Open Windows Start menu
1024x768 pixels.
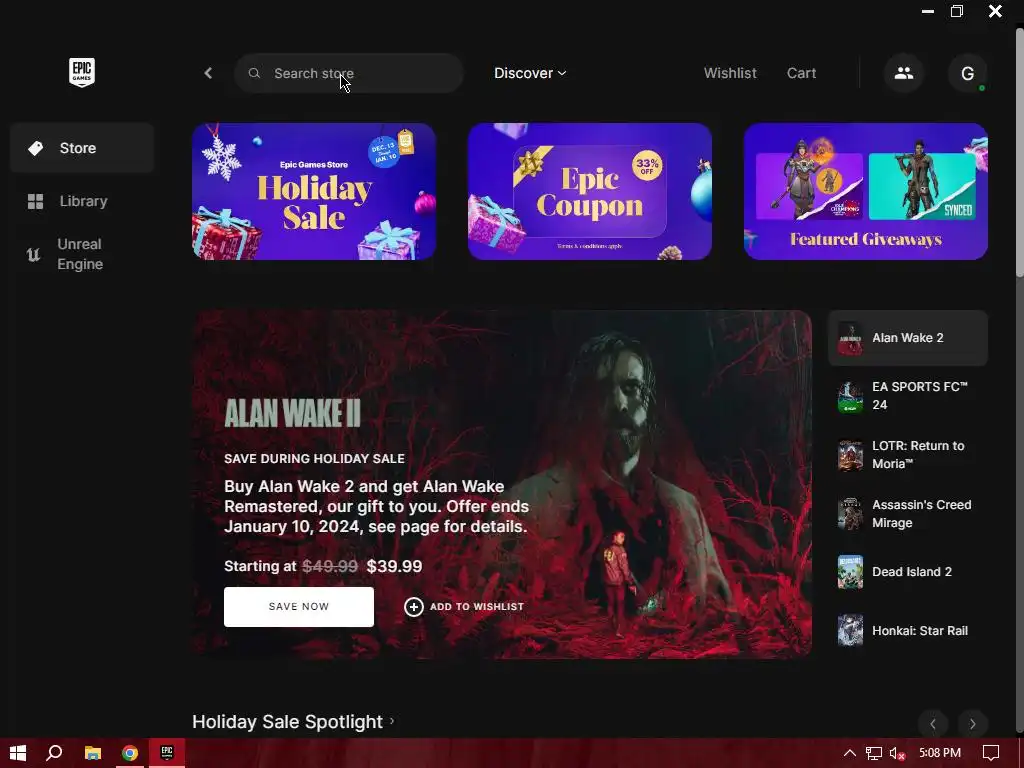18,753
